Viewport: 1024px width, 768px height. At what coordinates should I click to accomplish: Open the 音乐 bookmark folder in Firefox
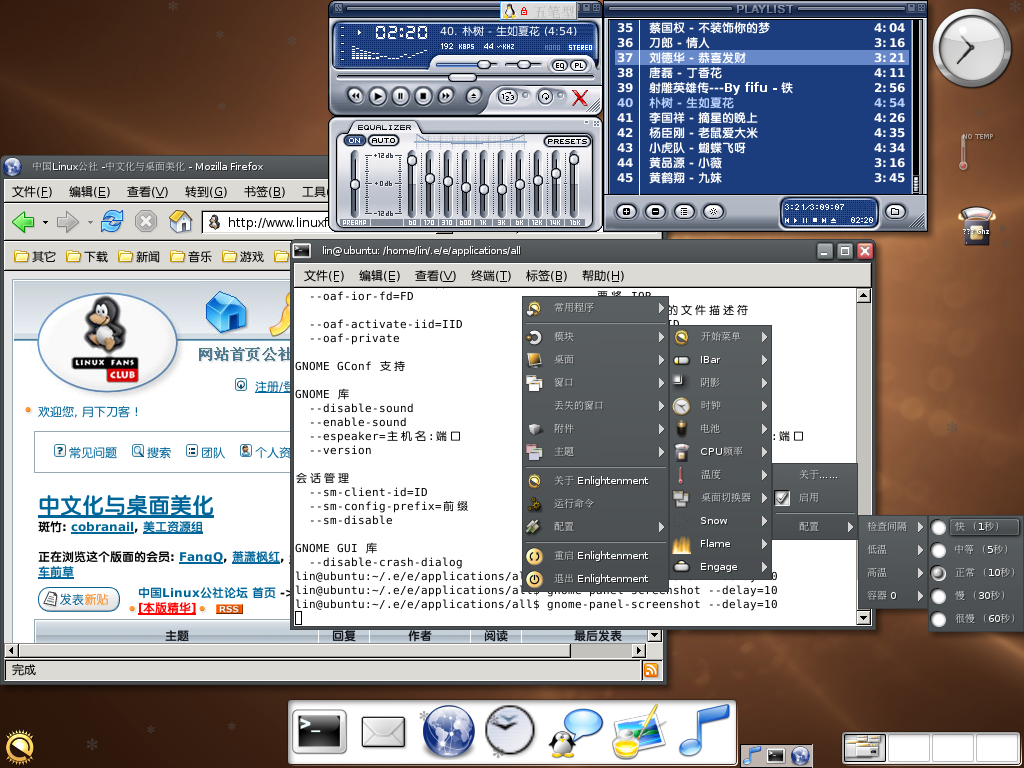pos(191,257)
